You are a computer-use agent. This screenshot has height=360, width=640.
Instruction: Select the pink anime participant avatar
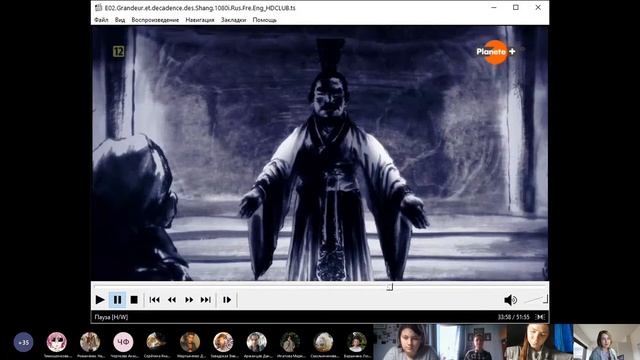click(x=56, y=342)
